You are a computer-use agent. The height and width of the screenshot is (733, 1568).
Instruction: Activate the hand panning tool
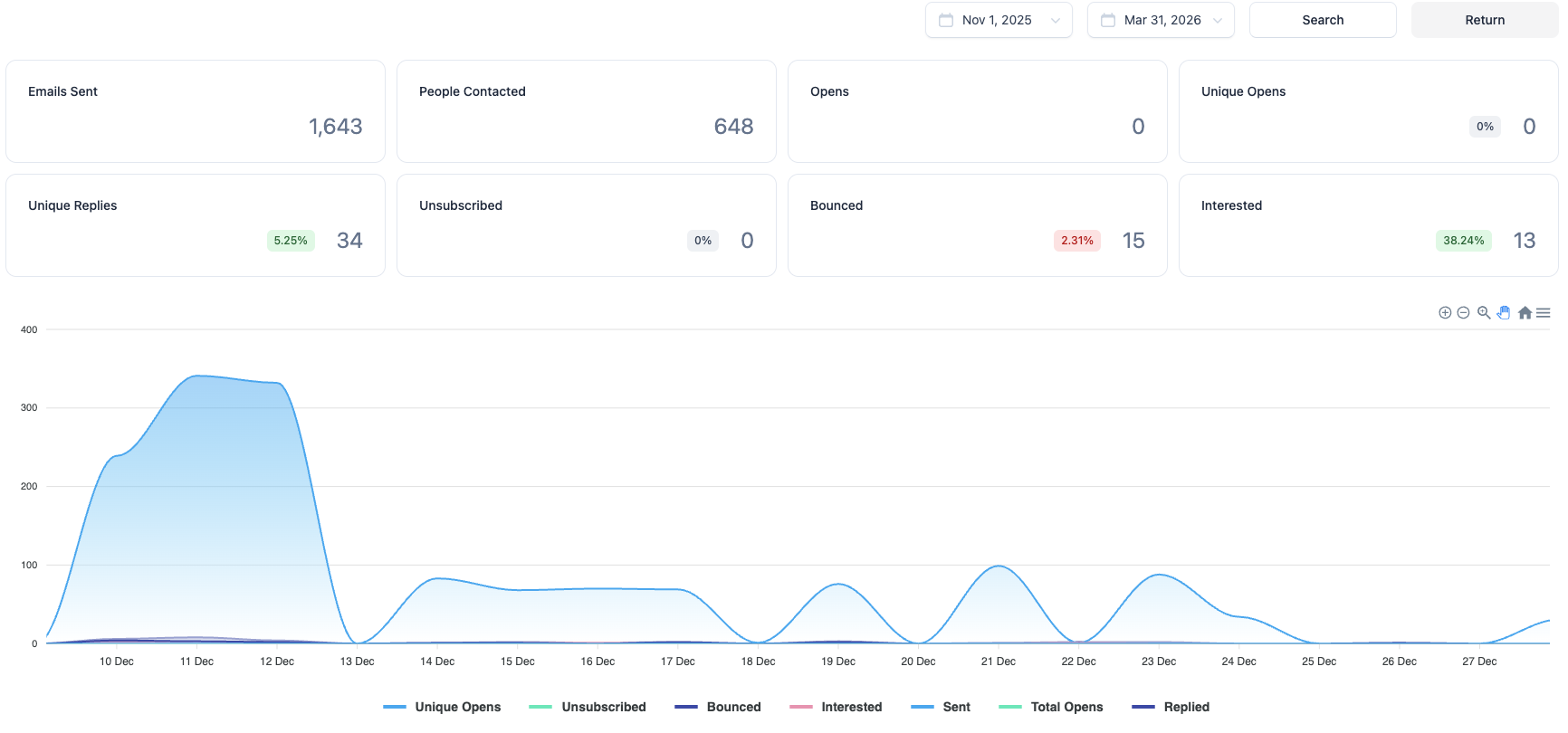[x=1504, y=313]
